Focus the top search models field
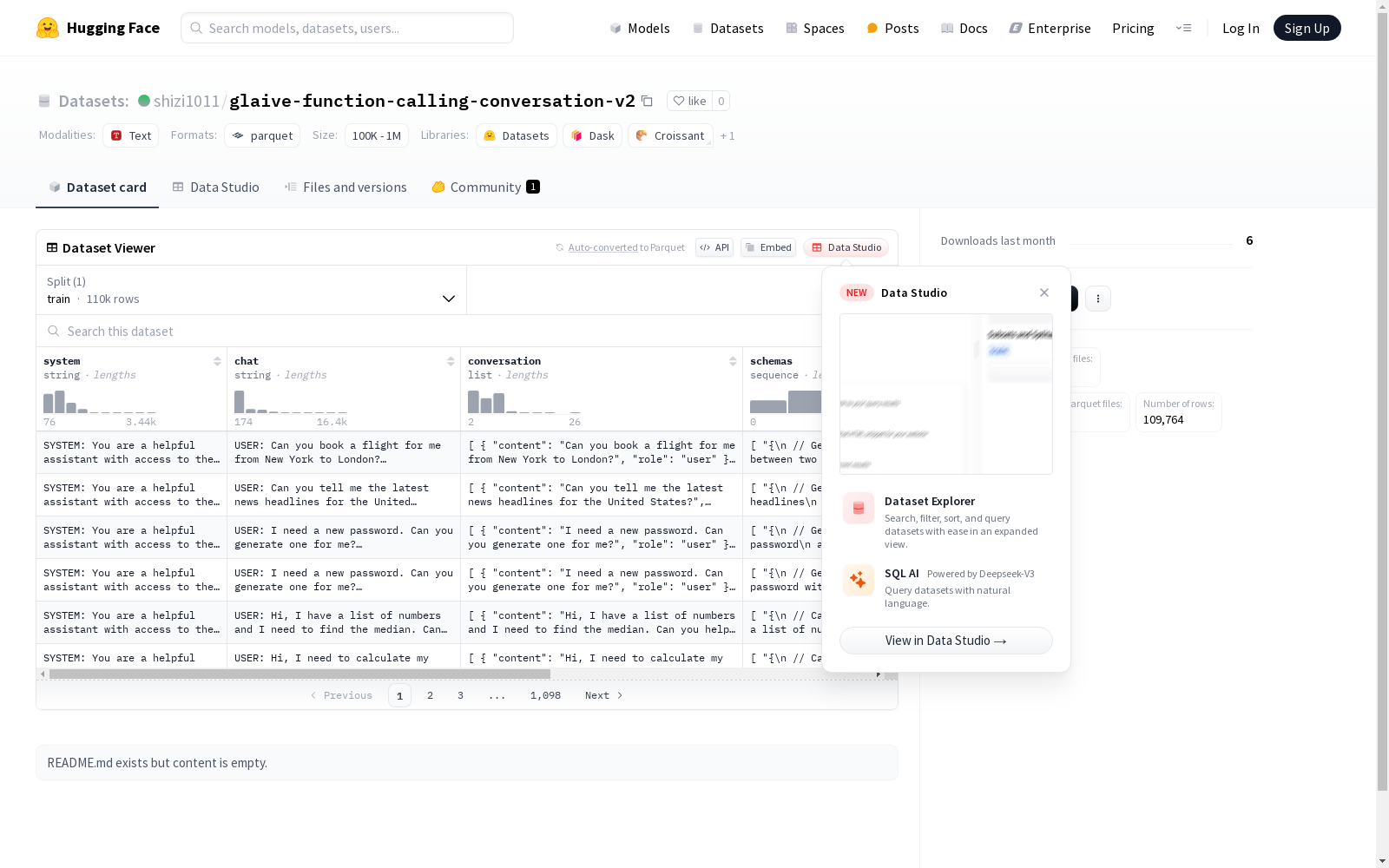1389x868 pixels. (347, 28)
